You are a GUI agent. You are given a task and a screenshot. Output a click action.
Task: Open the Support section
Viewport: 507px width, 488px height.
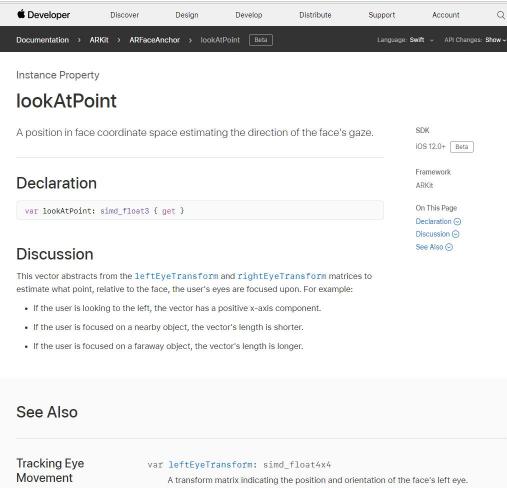[x=382, y=15]
